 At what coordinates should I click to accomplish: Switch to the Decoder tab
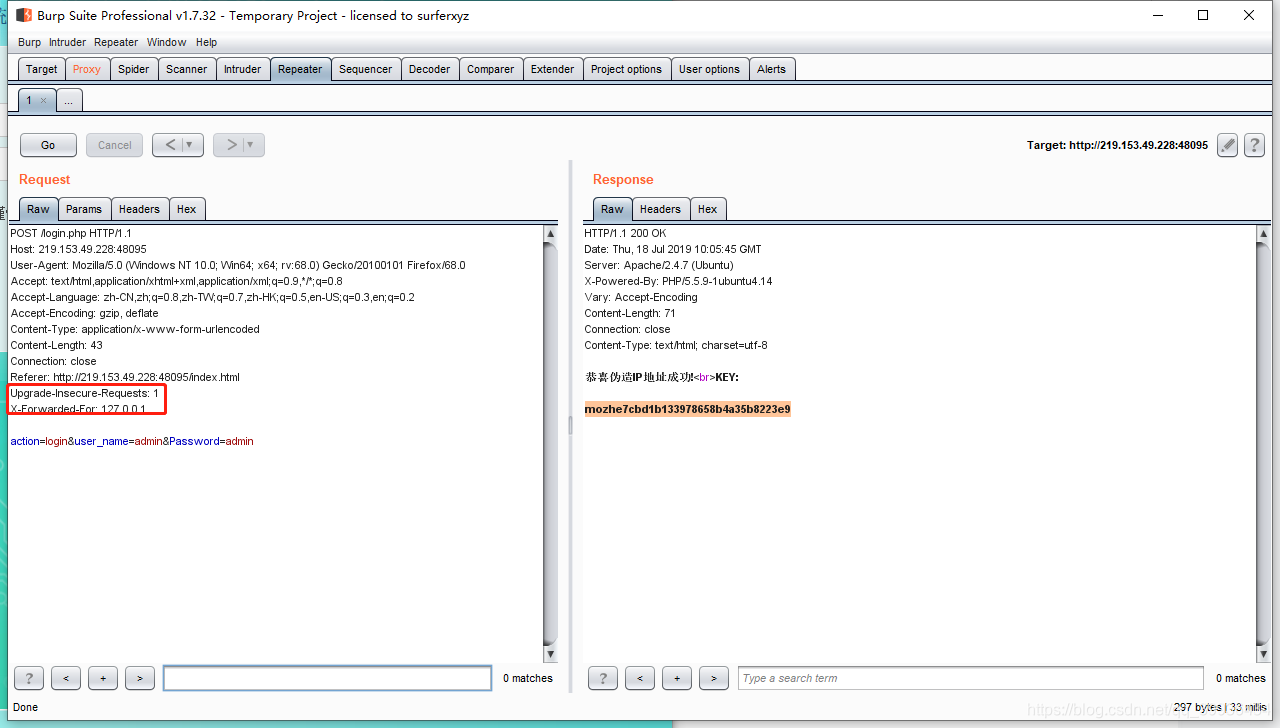coord(430,69)
